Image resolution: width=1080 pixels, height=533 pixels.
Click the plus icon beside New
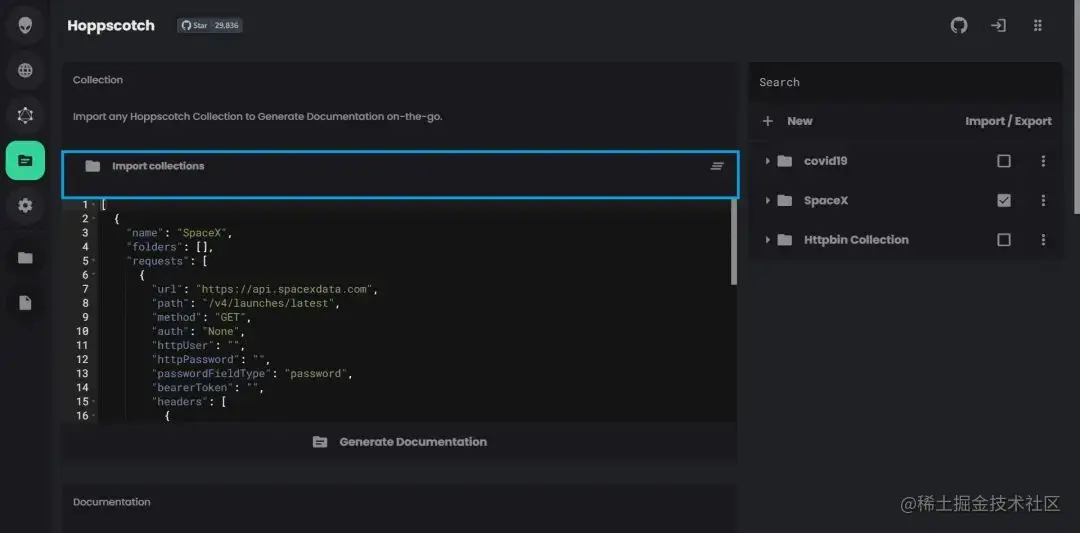tap(768, 121)
